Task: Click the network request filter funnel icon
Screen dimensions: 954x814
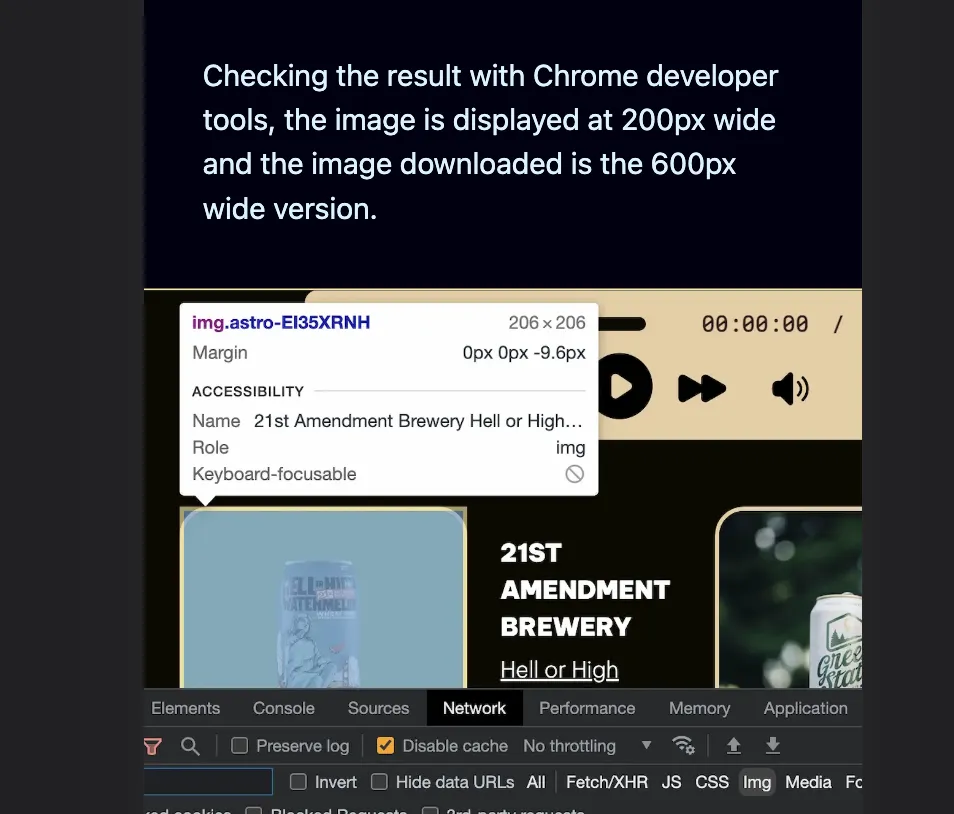Action: tap(151, 745)
